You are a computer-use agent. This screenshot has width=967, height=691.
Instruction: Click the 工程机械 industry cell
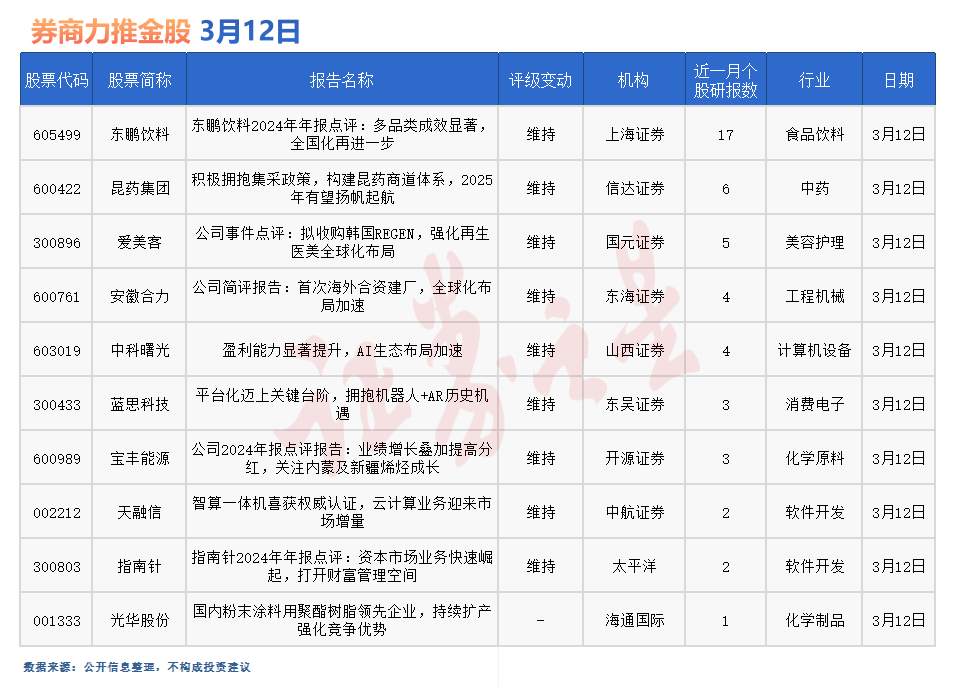[815, 296]
